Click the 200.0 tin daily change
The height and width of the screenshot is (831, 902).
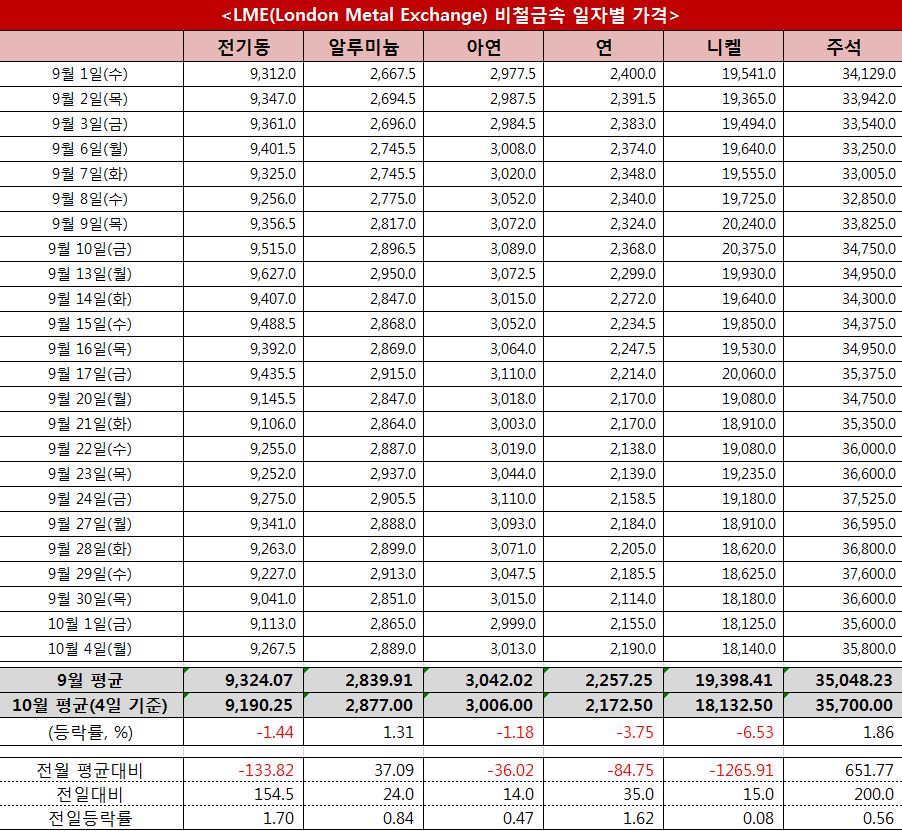[874, 794]
